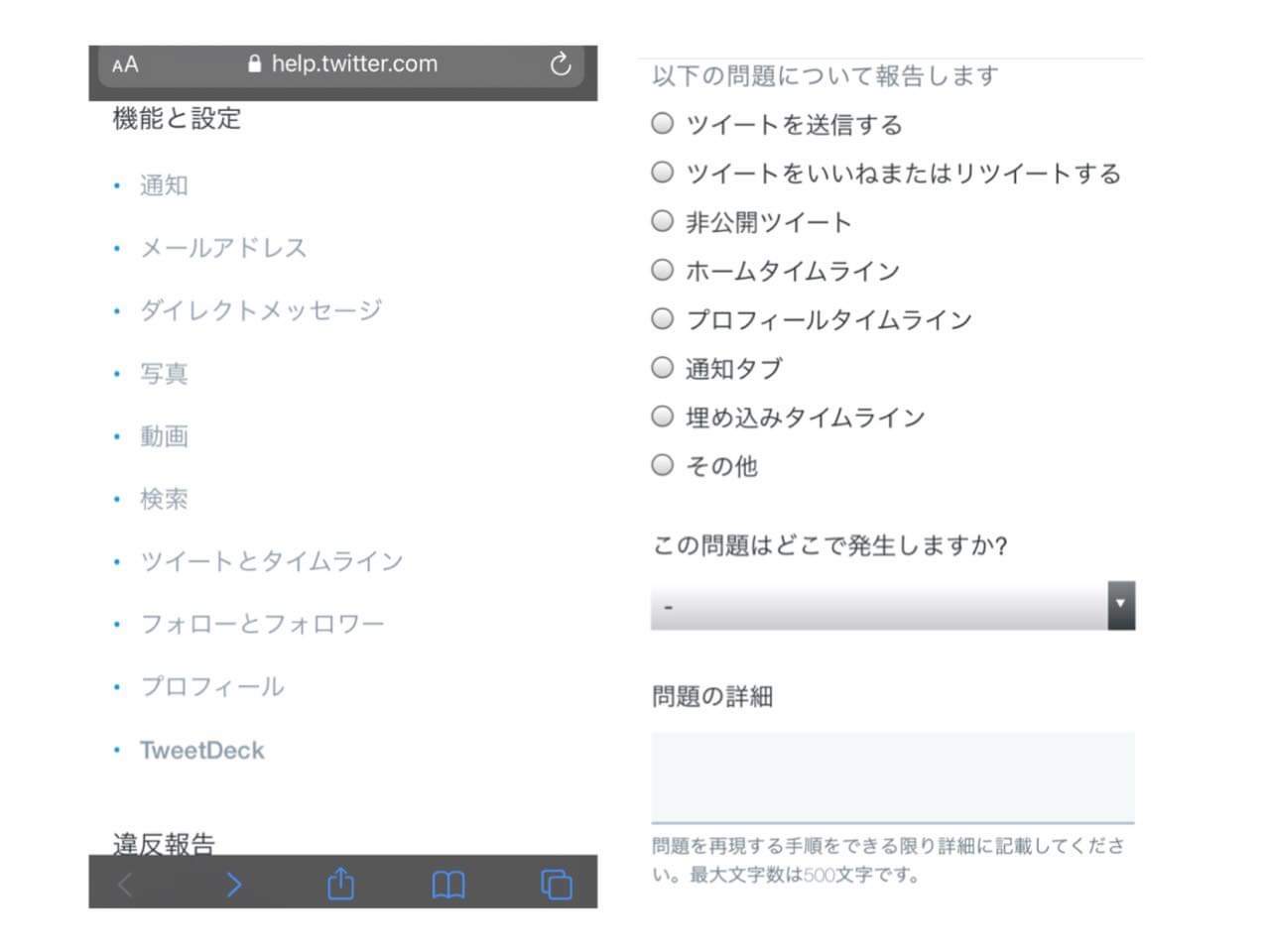
Task: Open the 動画 help link
Action: 164,436
